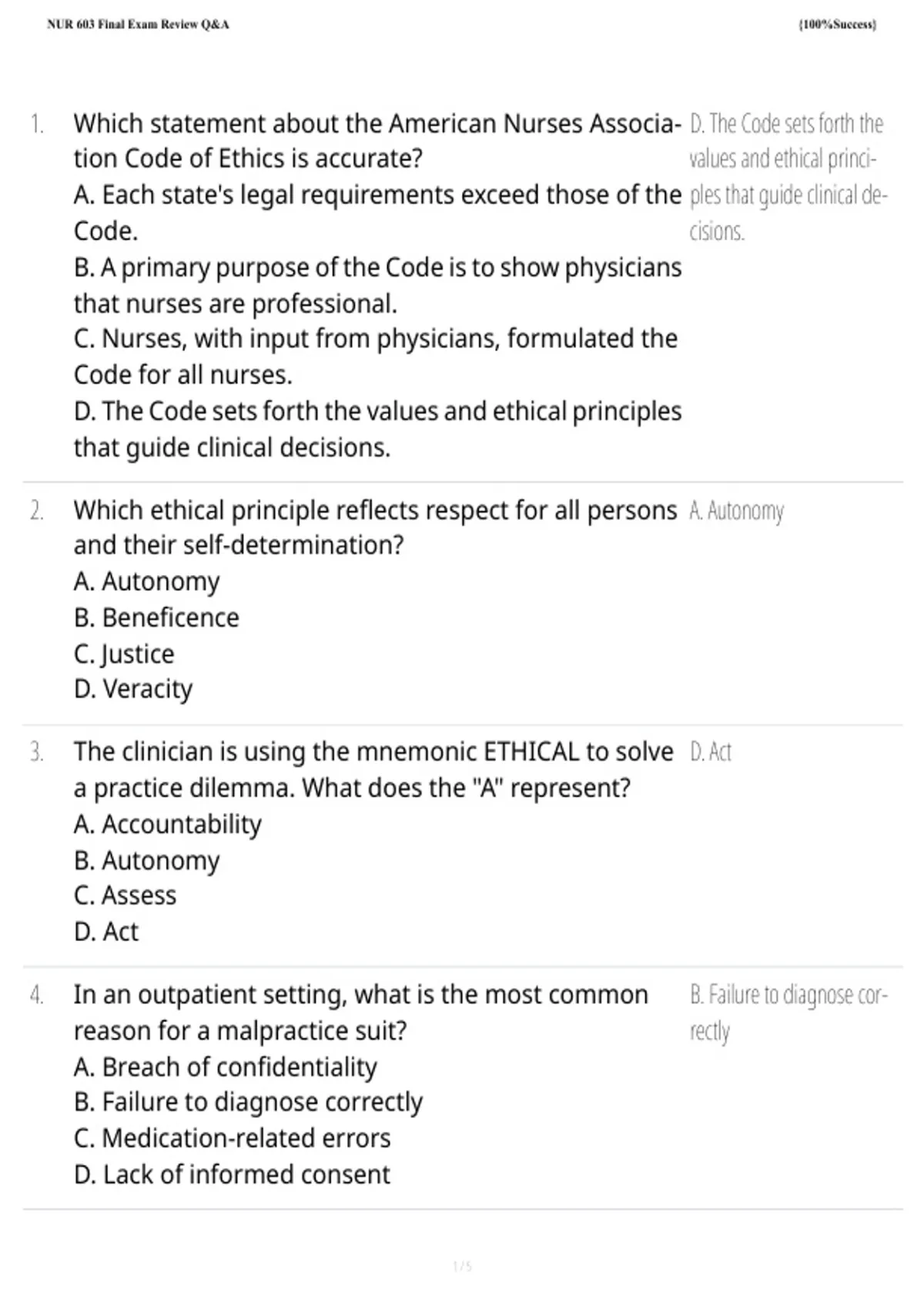Click the 100%Success header label
Image resolution: width=924 pixels, height=1309 pixels.
838,25
